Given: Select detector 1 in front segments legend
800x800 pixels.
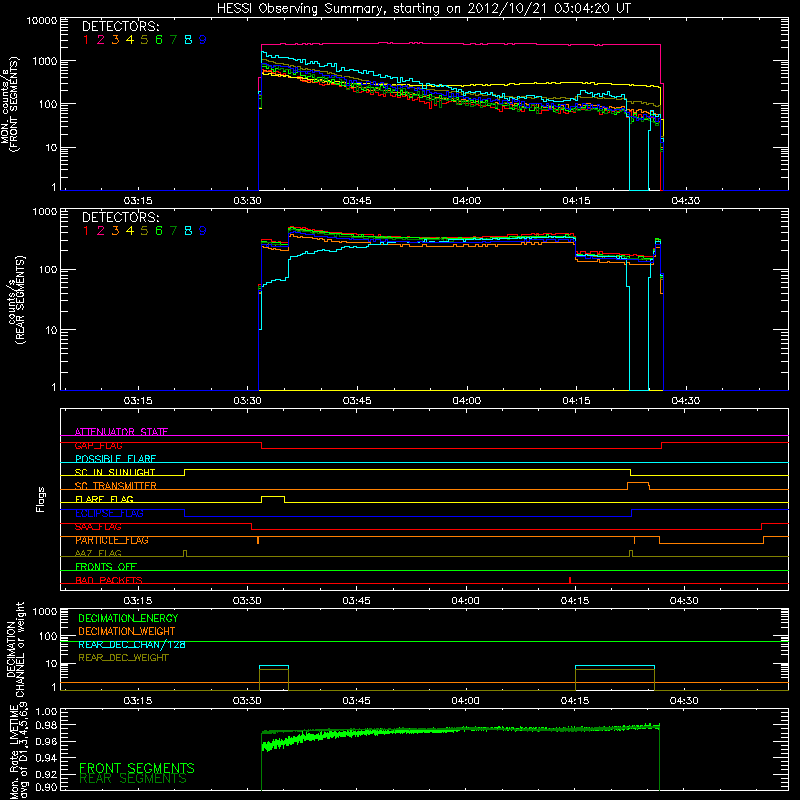Looking at the screenshot, I should click(86, 40).
